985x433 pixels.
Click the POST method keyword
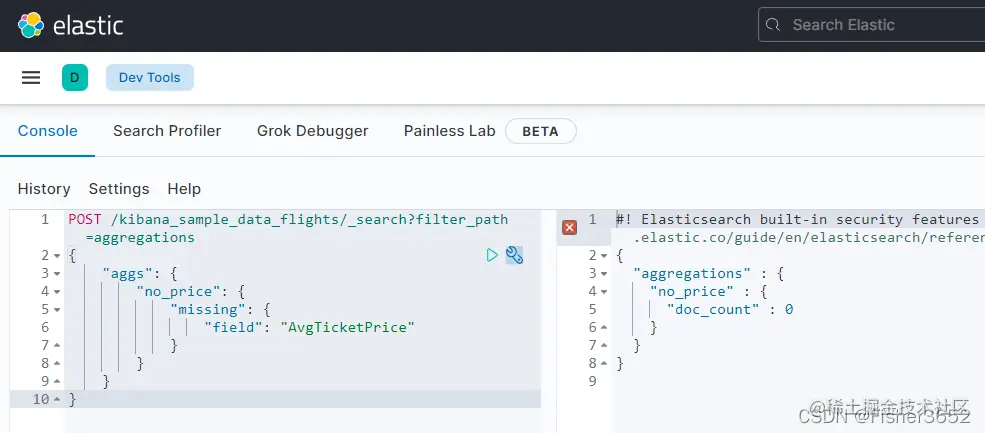click(x=85, y=220)
